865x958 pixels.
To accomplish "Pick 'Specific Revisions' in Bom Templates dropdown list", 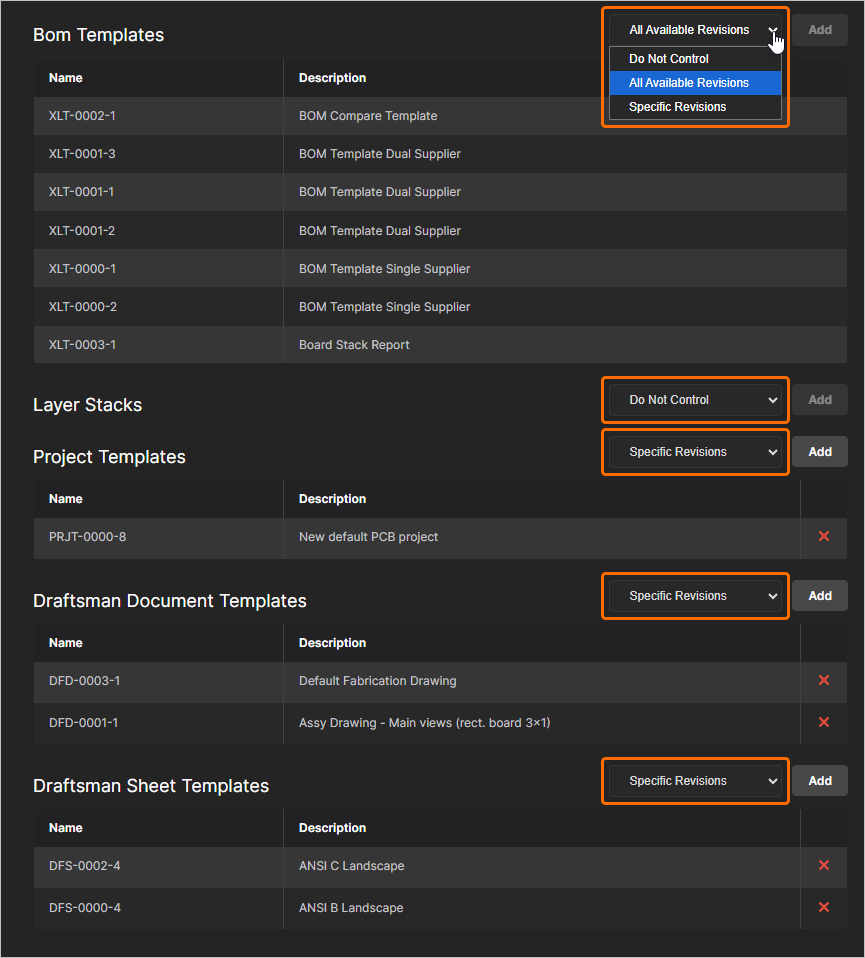I will tap(678, 107).
